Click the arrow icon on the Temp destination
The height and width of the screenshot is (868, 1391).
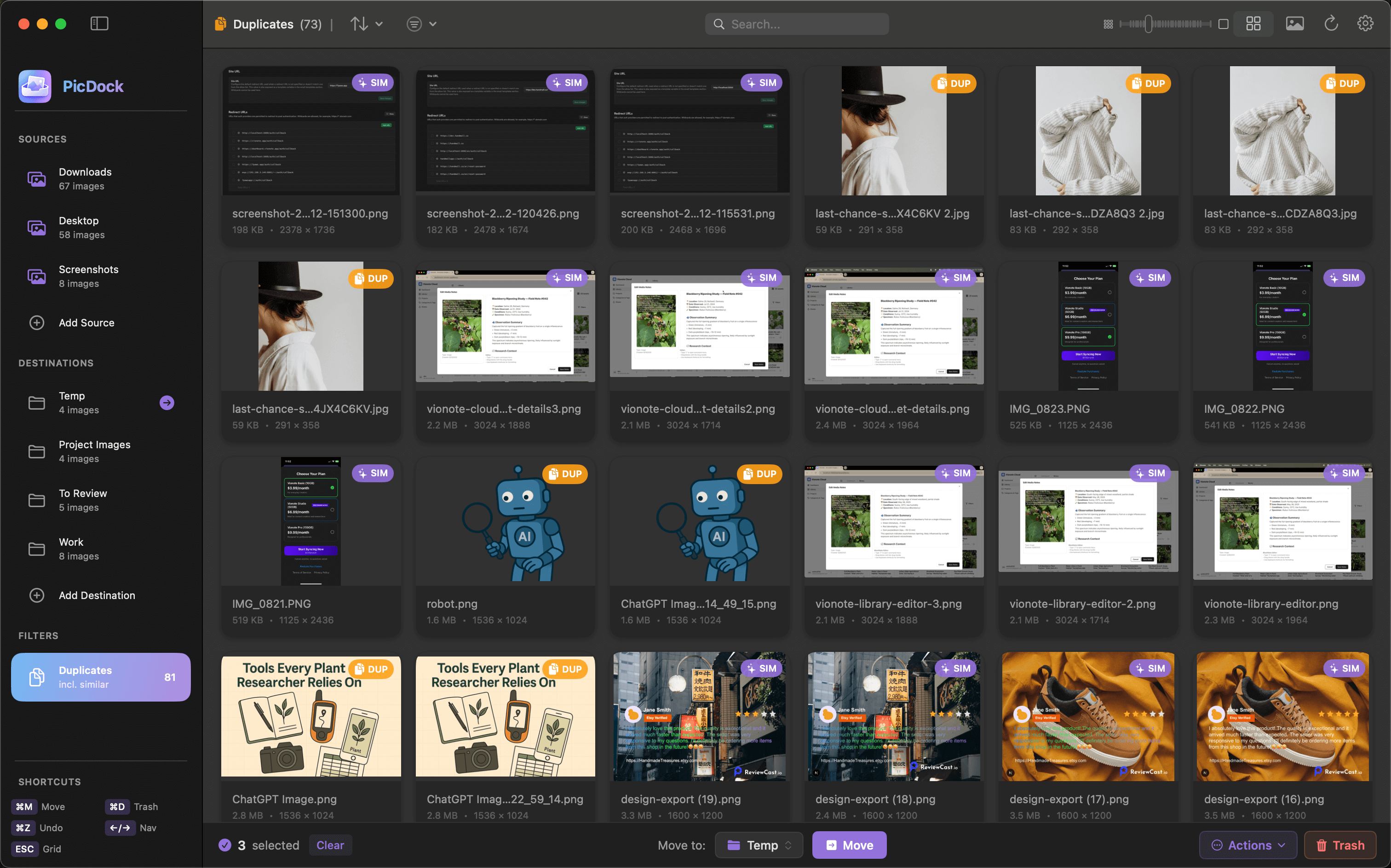pos(166,402)
